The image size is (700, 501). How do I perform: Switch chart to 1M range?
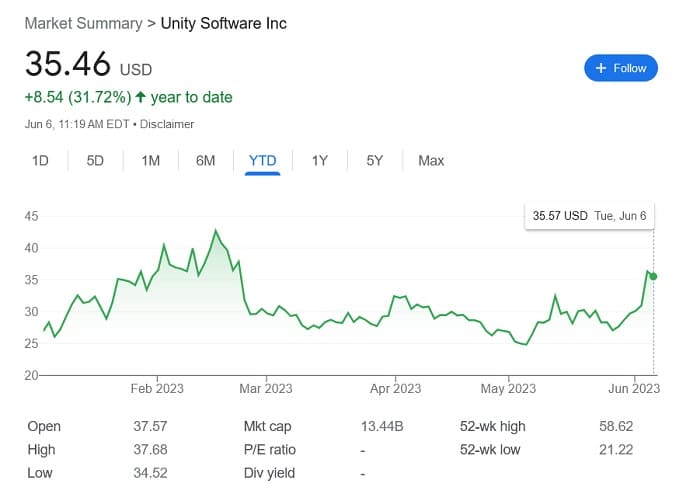pyautogui.click(x=150, y=160)
